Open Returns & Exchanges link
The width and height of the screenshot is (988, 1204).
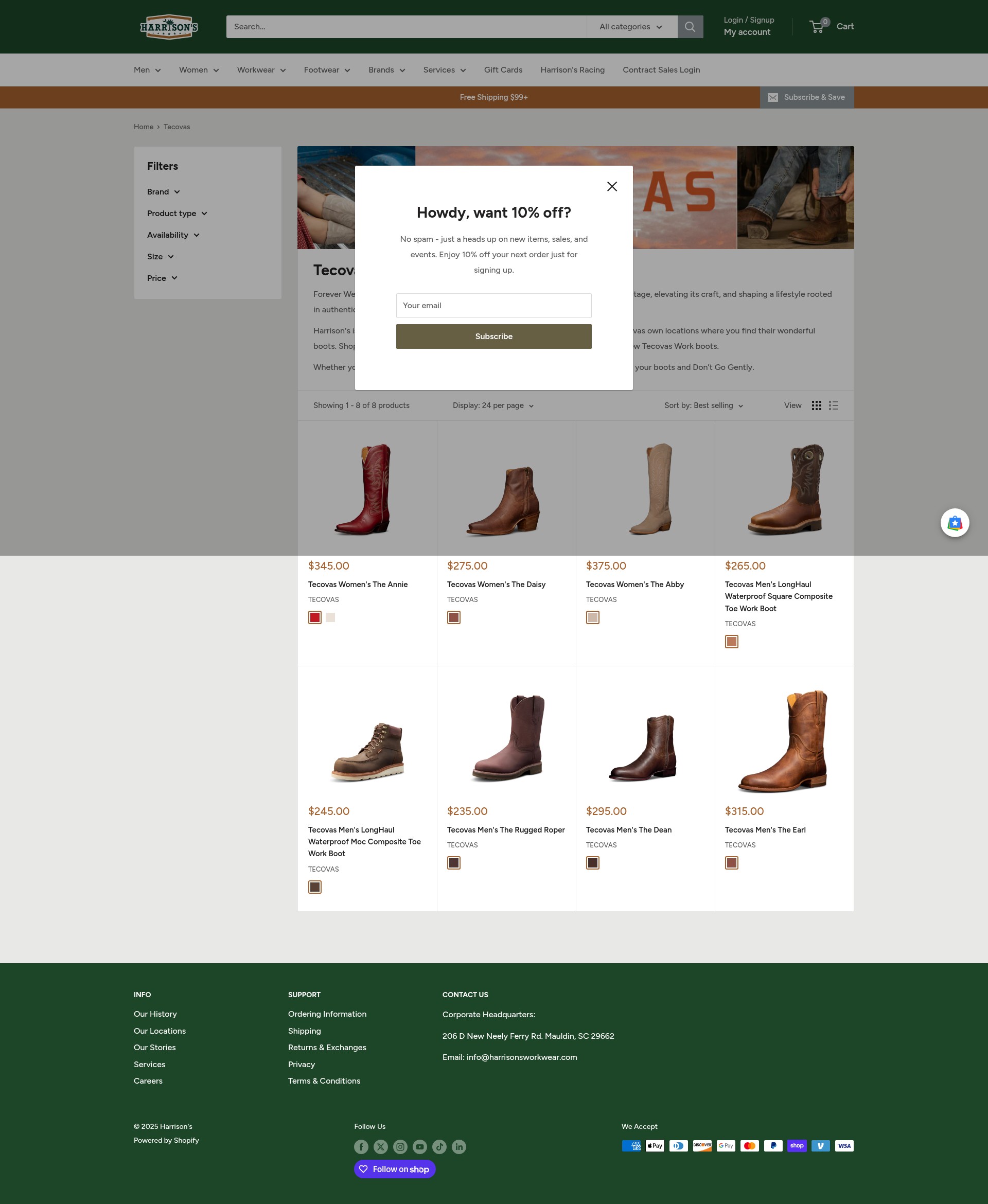(327, 1048)
